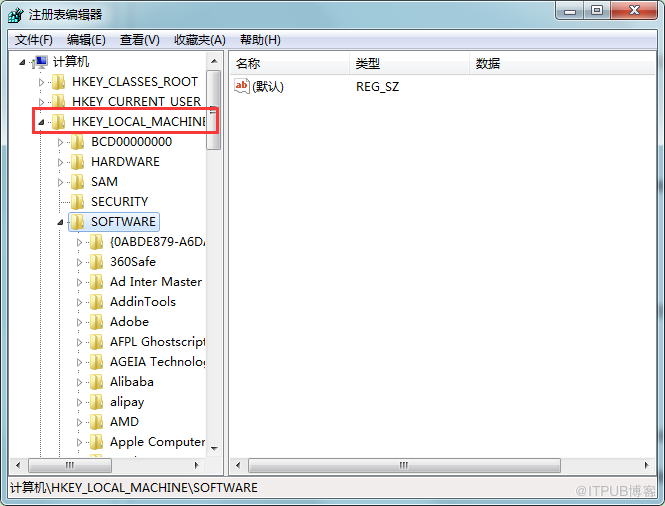Click the status bar path 计算机\HKEY_LOCAL_MACHINE\SOFTWARE
This screenshot has height=506, width=665.
click(x=134, y=488)
